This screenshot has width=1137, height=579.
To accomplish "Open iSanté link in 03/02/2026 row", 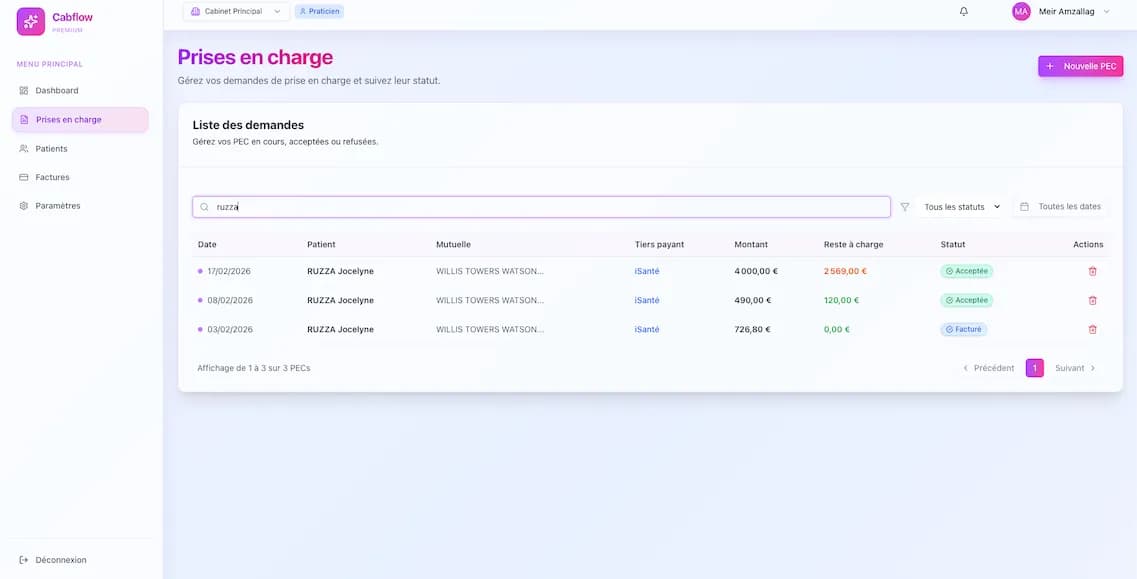I will pos(647,329).
